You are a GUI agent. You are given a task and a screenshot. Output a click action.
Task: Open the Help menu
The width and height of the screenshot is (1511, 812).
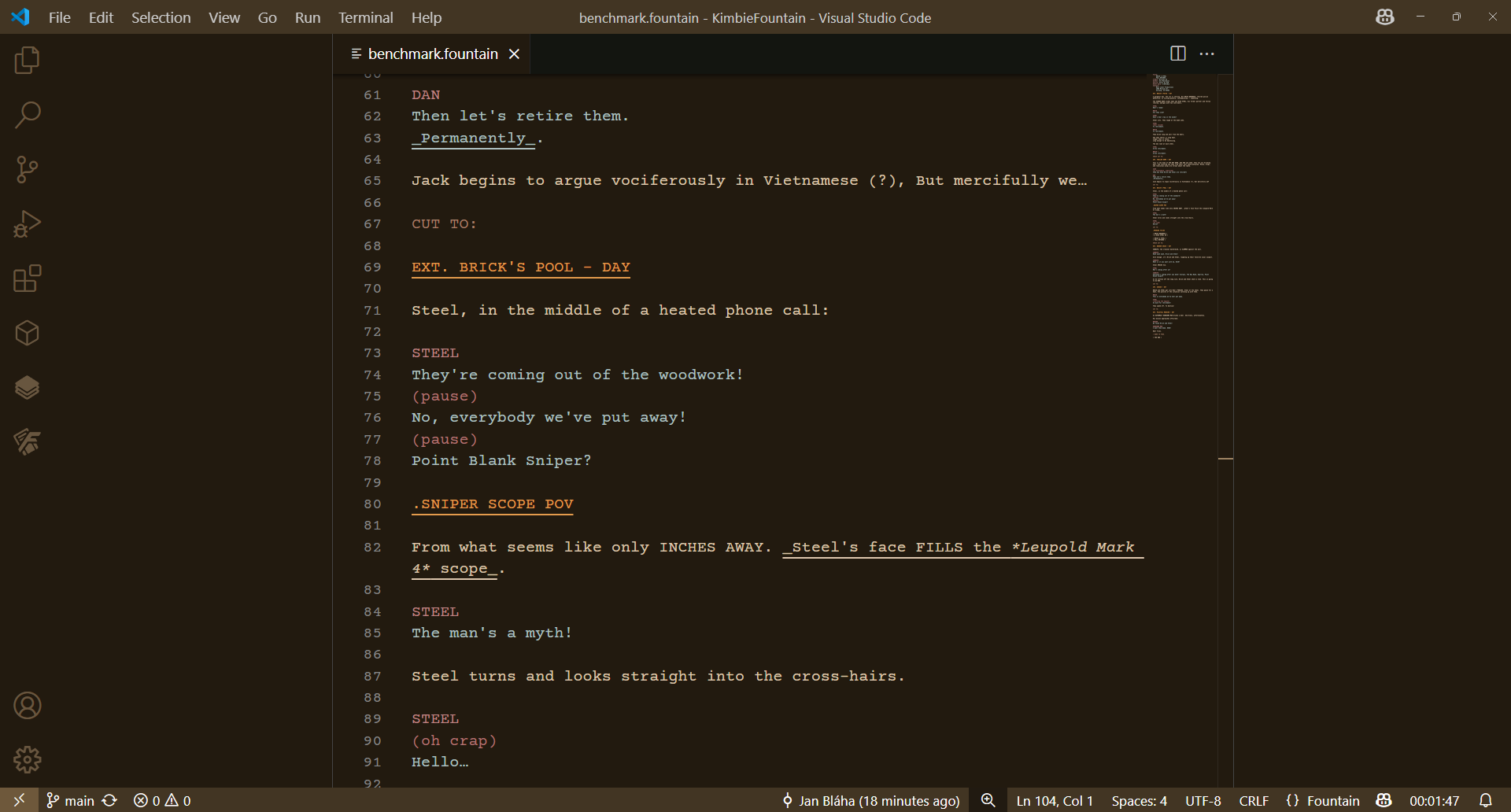[427, 17]
